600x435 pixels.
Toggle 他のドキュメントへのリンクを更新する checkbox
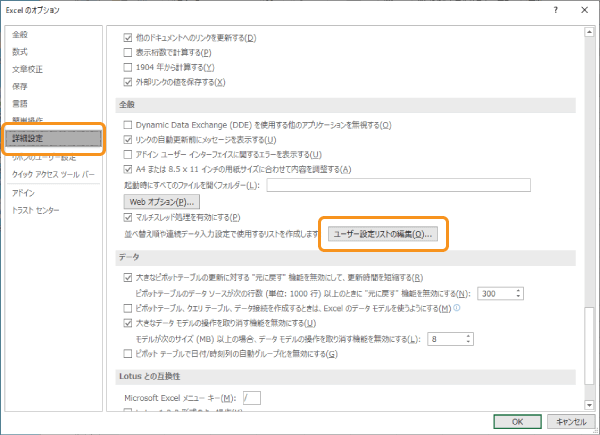(x=128, y=38)
